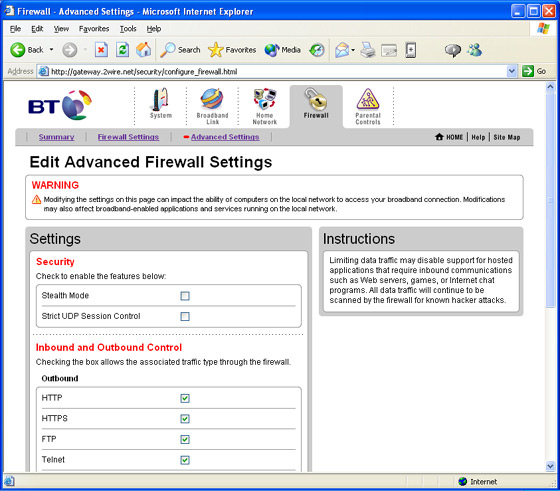
Task: Open the Site Map link
Action: [507, 137]
